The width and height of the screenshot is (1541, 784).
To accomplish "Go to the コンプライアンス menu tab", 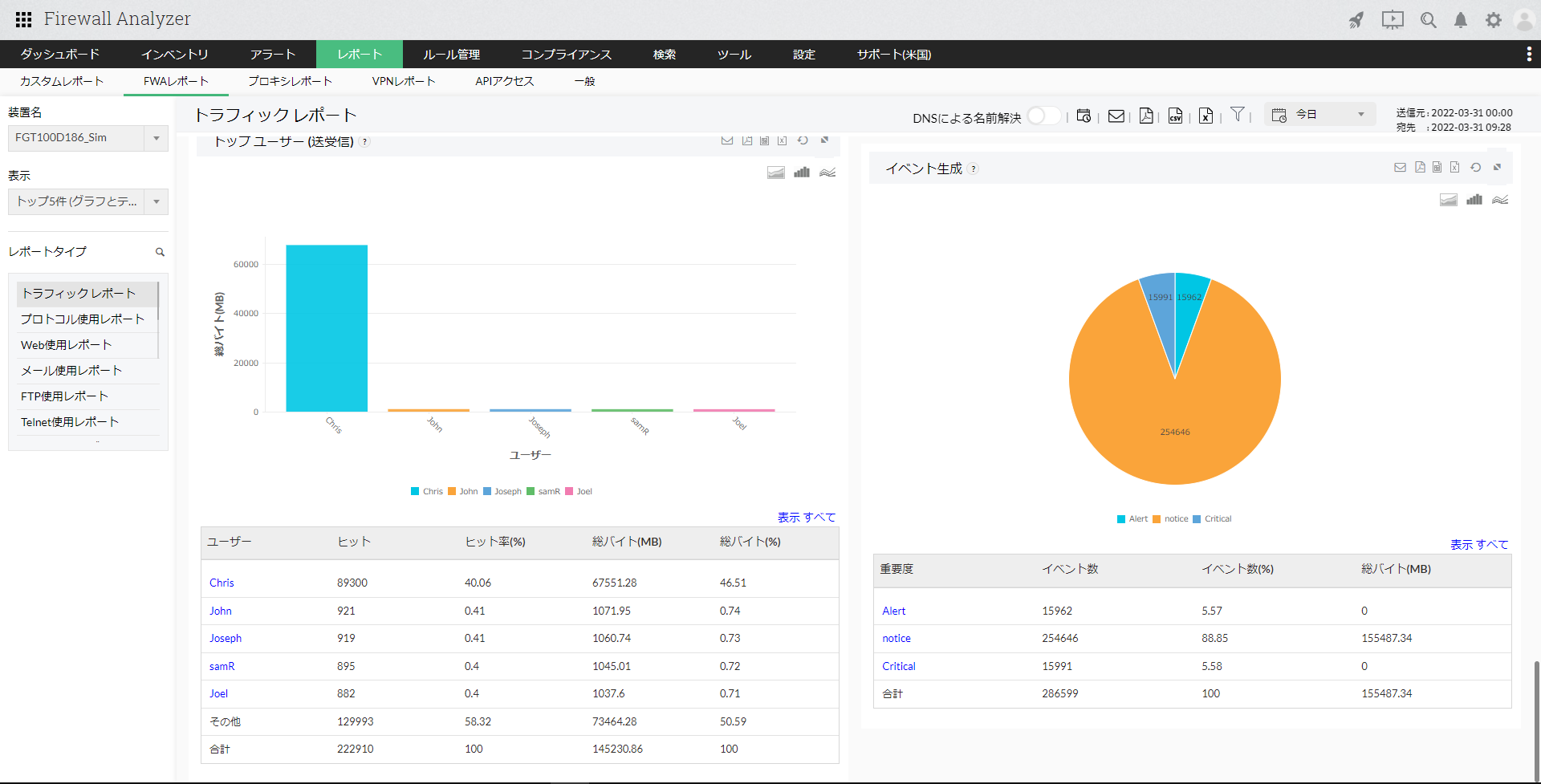I will click(x=566, y=55).
